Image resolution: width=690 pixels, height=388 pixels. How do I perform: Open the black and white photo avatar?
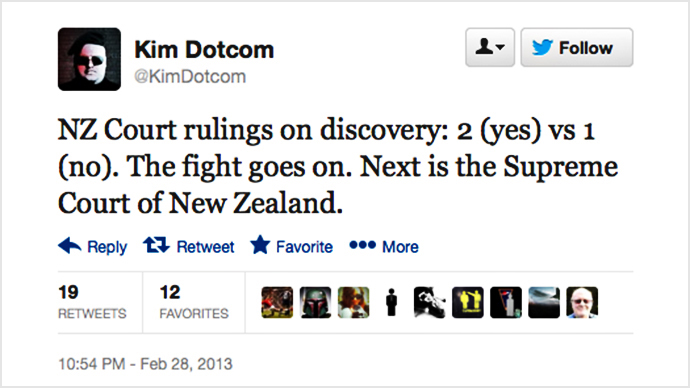click(x=429, y=303)
